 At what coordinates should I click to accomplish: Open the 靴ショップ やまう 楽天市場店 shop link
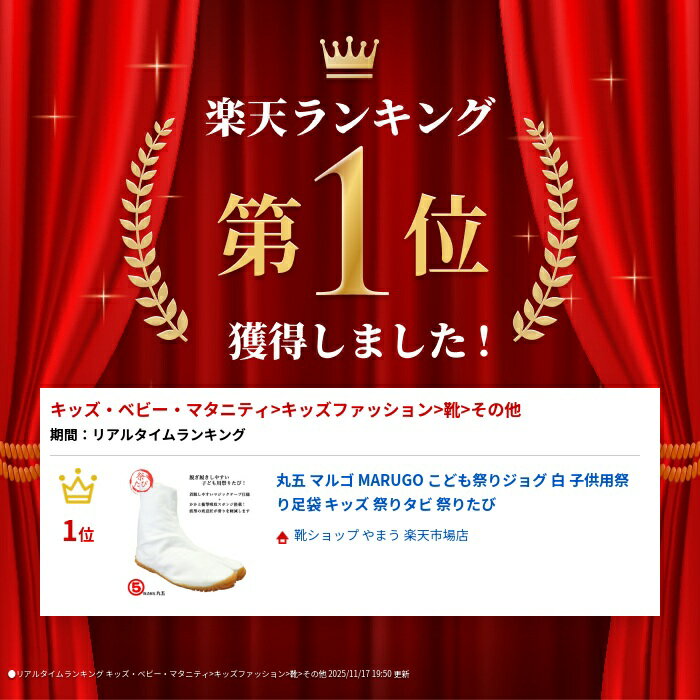(381, 535)
